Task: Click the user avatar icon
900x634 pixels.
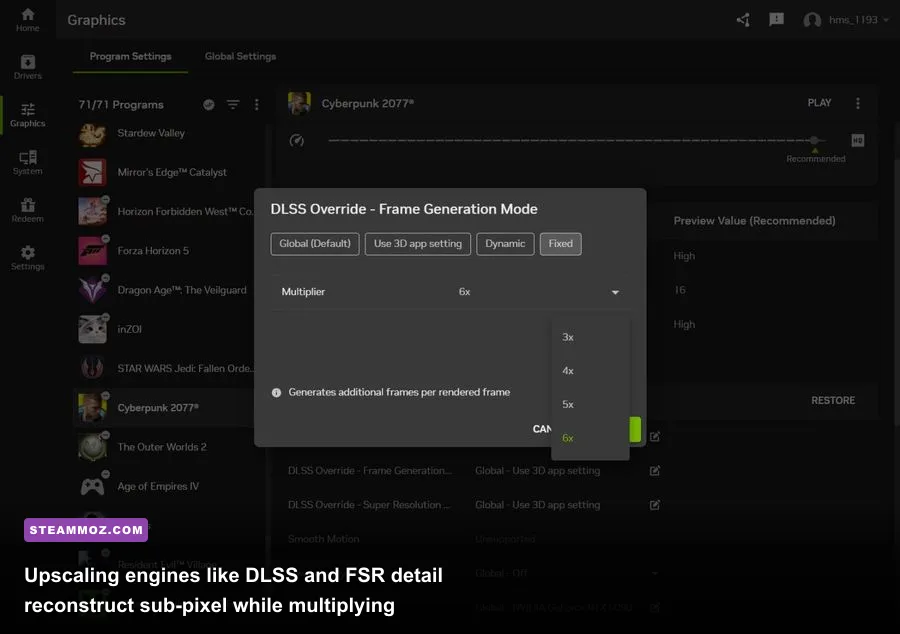Action: 812,20
